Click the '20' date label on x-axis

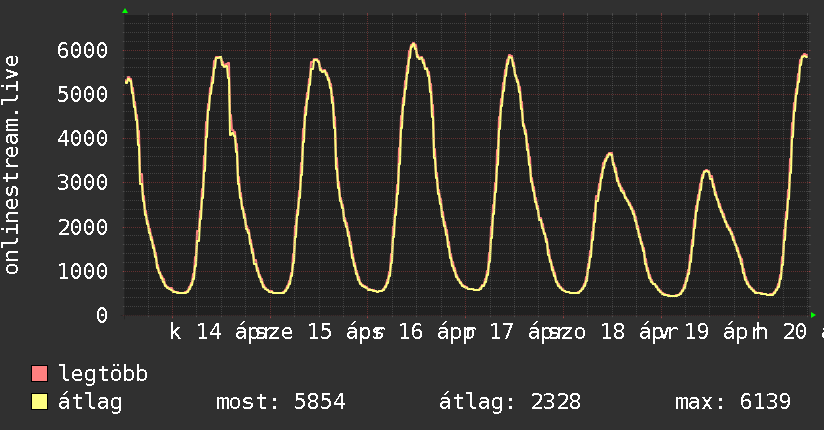point(795,332)
